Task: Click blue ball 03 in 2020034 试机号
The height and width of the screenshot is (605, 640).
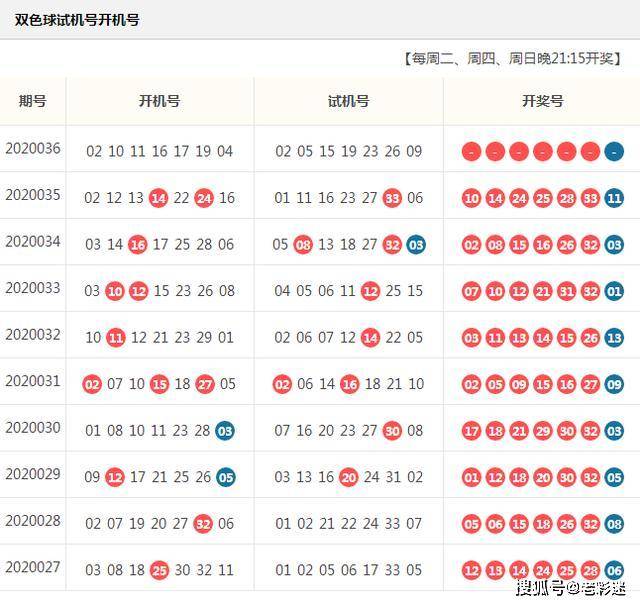Action: (x=416, y=245)
